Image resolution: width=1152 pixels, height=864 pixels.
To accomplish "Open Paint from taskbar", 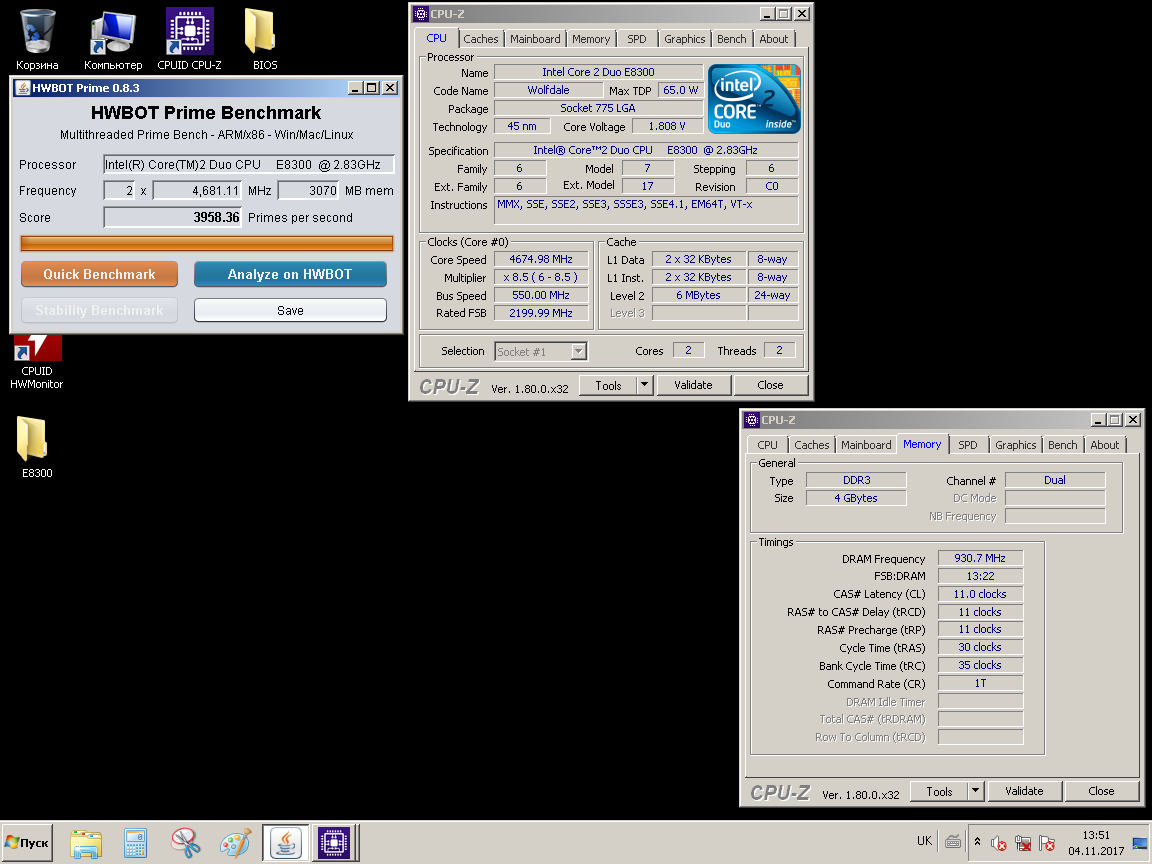I will click(x=235, y=842).
